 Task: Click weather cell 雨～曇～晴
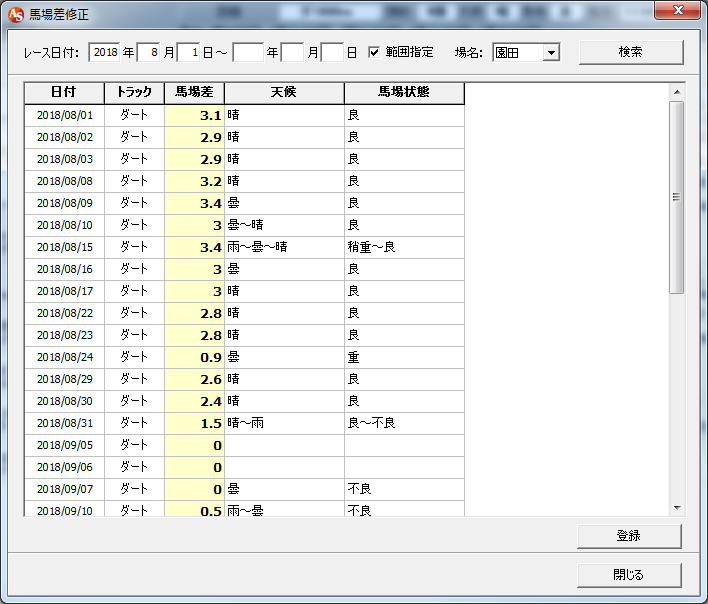pyautogui.click(x=284, y=248)
